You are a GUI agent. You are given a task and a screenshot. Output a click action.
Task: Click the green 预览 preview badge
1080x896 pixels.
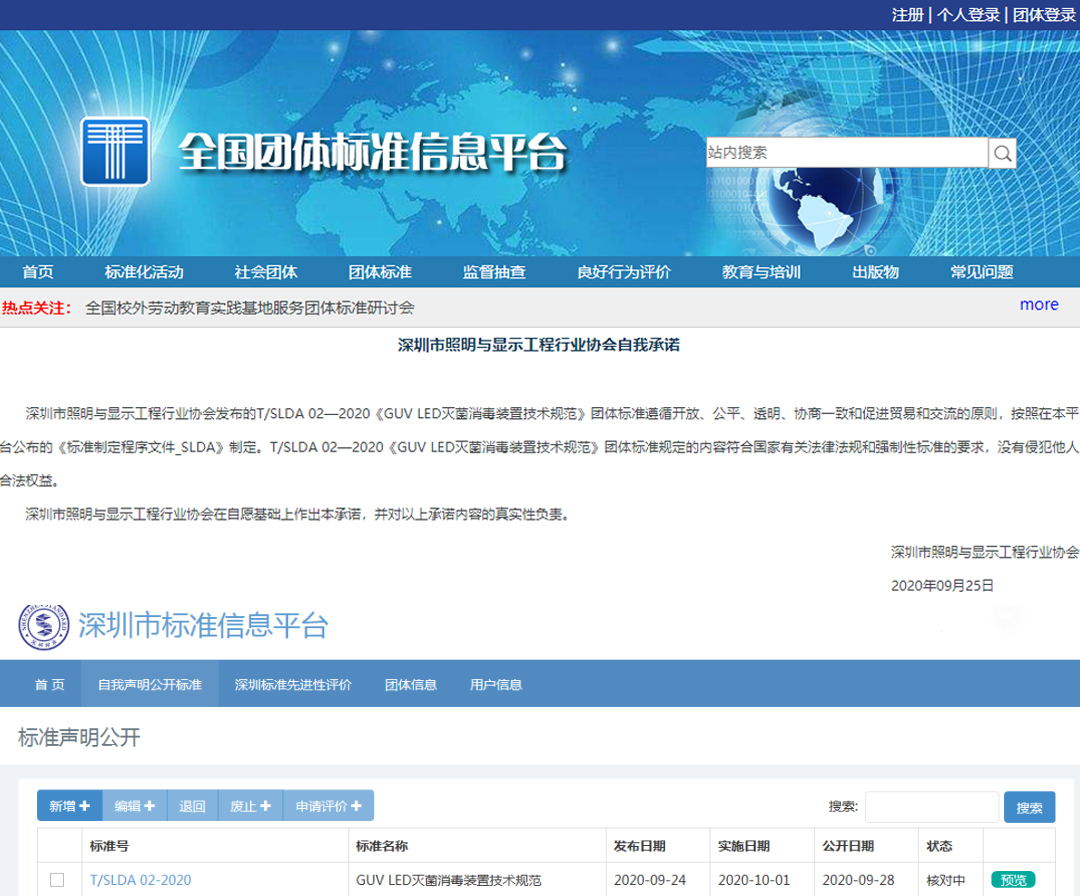[x=1013, y=880]
